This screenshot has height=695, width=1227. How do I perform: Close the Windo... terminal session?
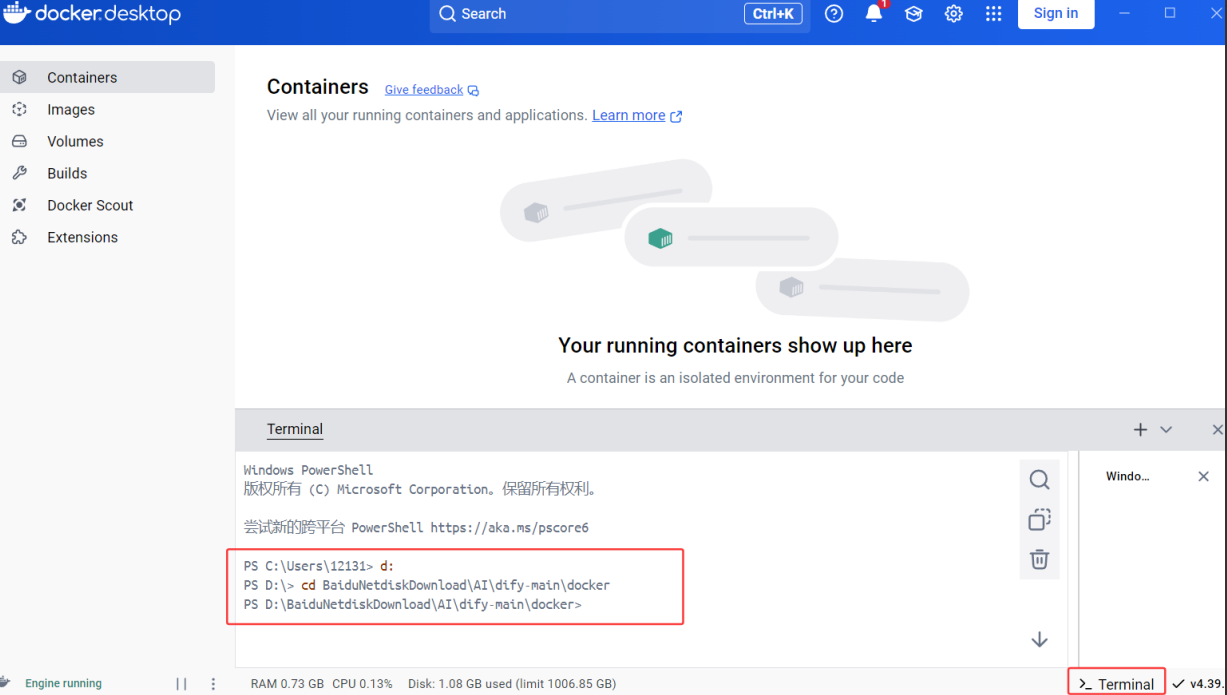coord(1203,476)
